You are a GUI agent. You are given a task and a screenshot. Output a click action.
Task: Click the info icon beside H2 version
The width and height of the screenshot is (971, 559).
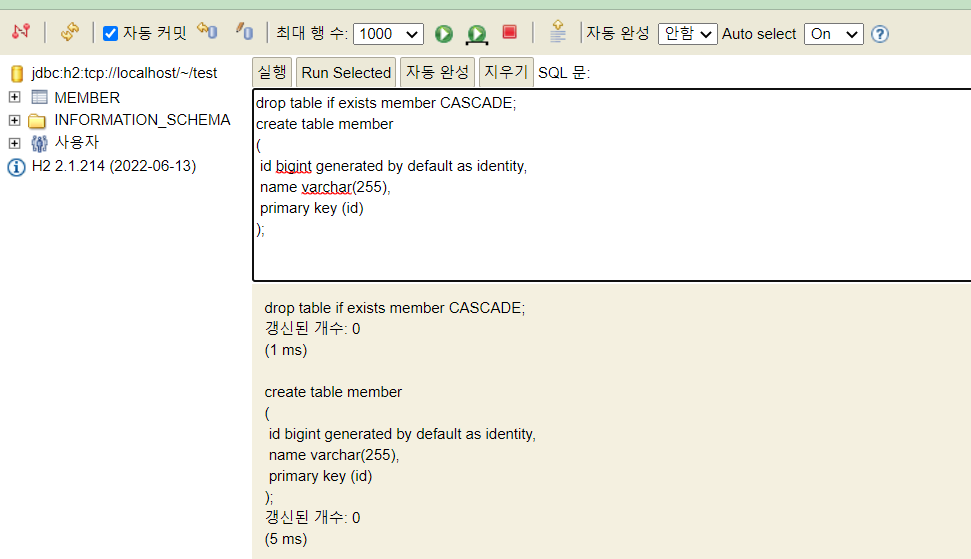(16, 167)
